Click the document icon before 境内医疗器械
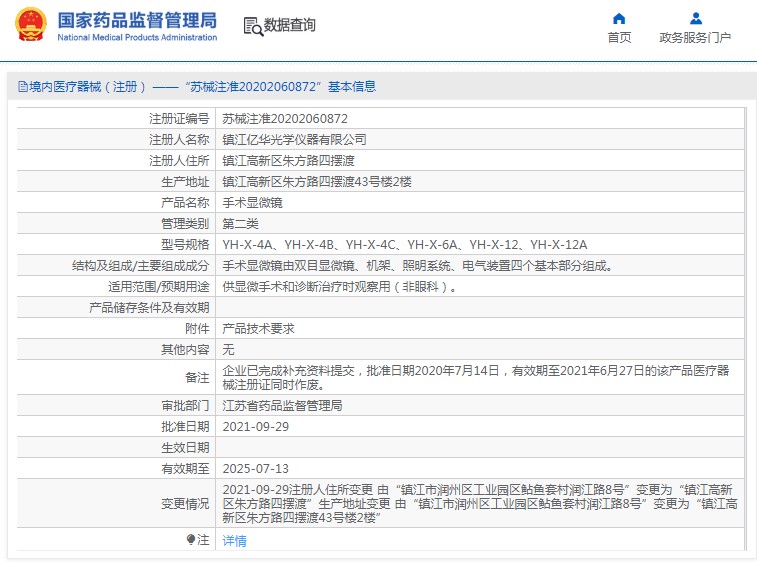 coord(23,86)
